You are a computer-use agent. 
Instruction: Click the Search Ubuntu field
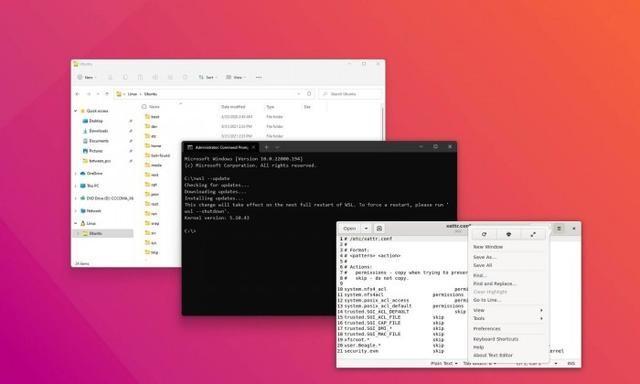click(351, 94)
